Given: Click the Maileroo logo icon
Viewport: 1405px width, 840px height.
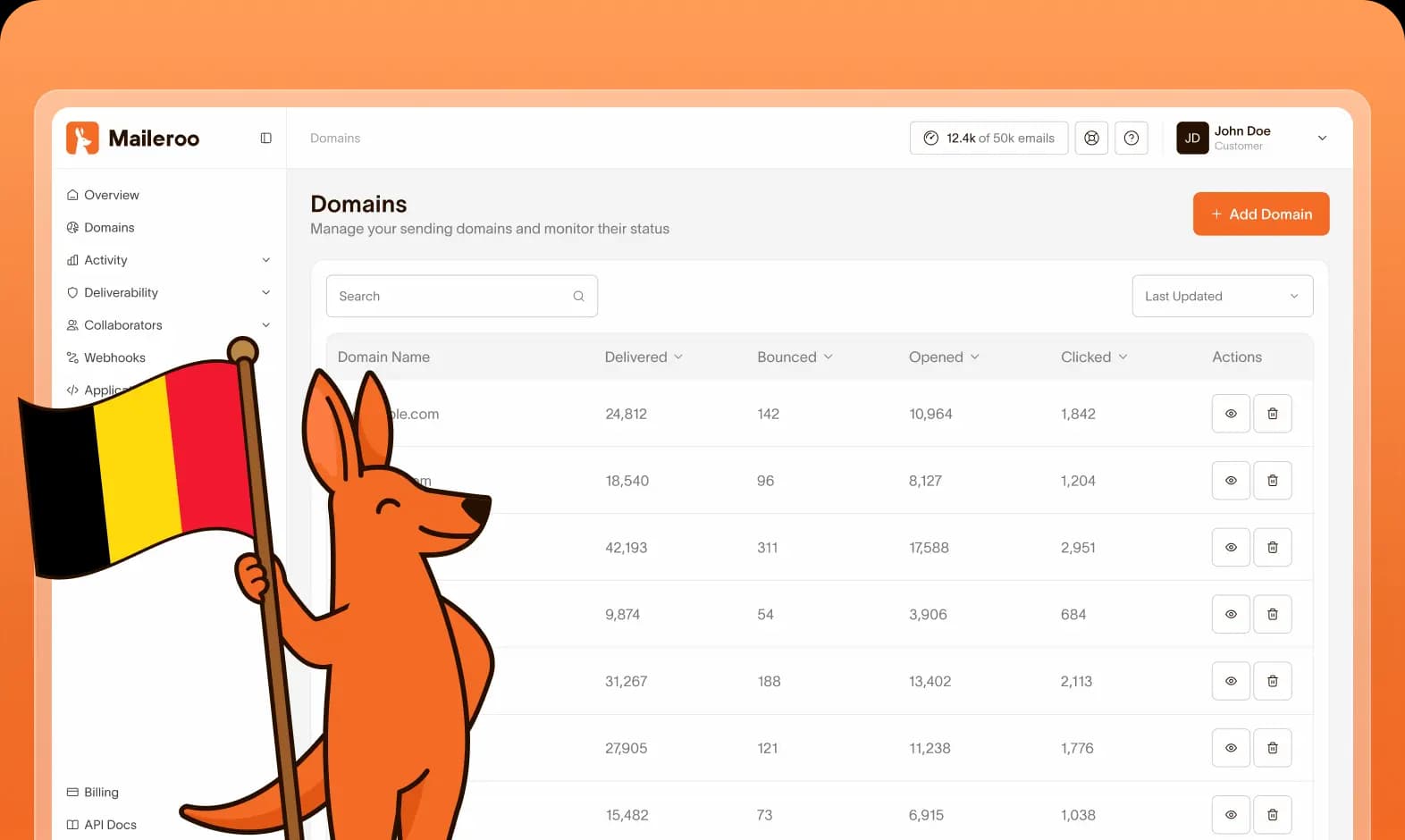Looking at the screenshot, I should pos(82,138).
